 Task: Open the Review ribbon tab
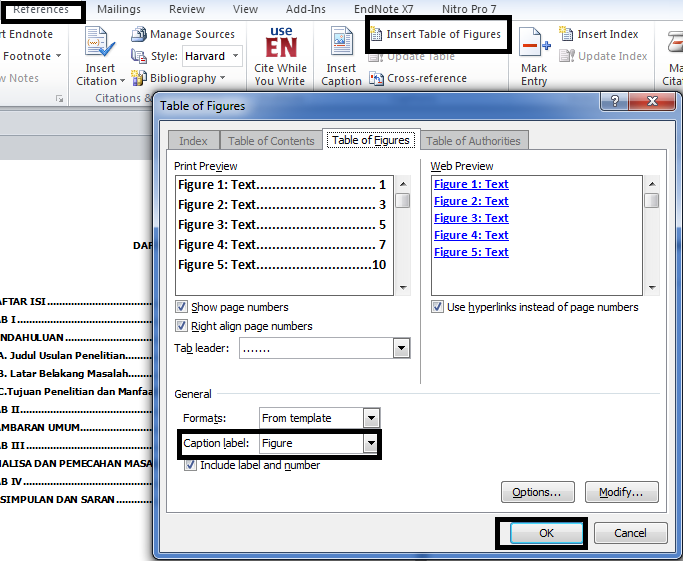point(187,9)
